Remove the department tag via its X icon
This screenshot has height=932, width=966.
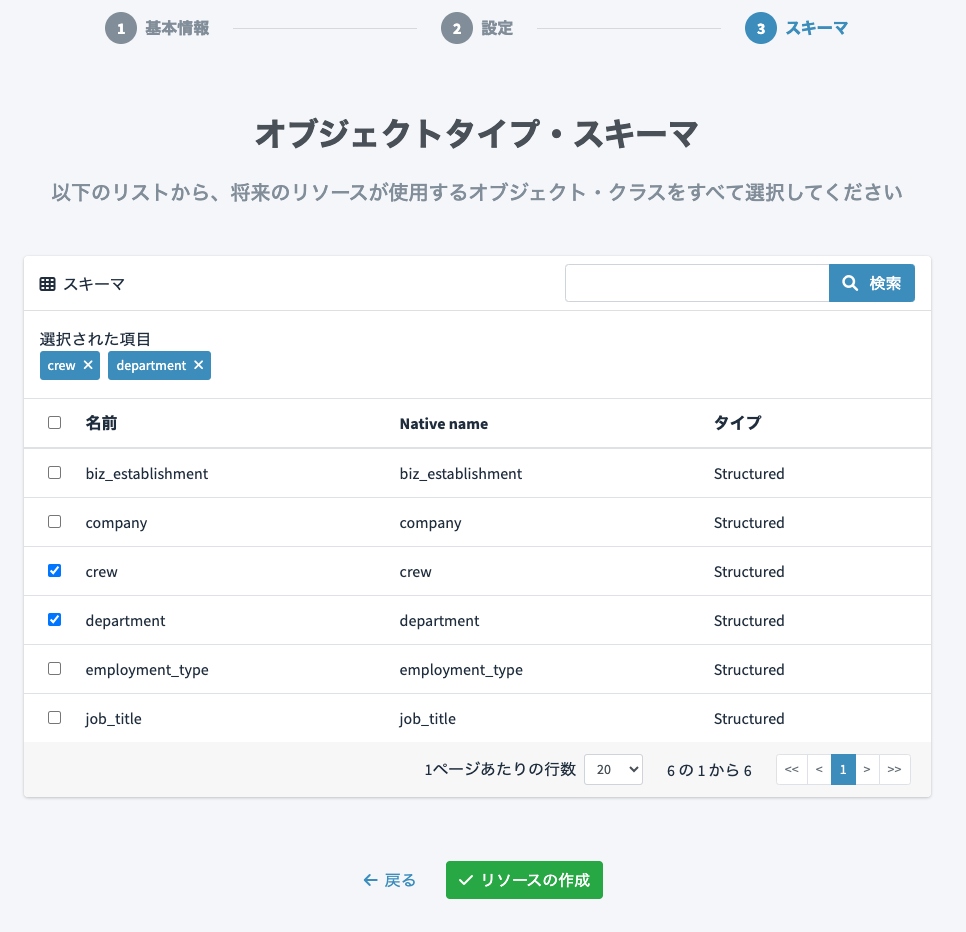198,365
